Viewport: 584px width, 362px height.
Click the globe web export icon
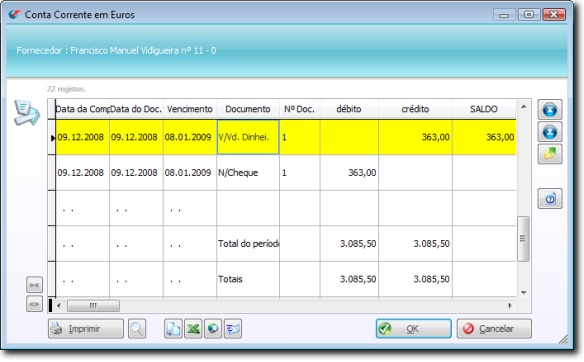pyautogui.click(x=213, y=328)
